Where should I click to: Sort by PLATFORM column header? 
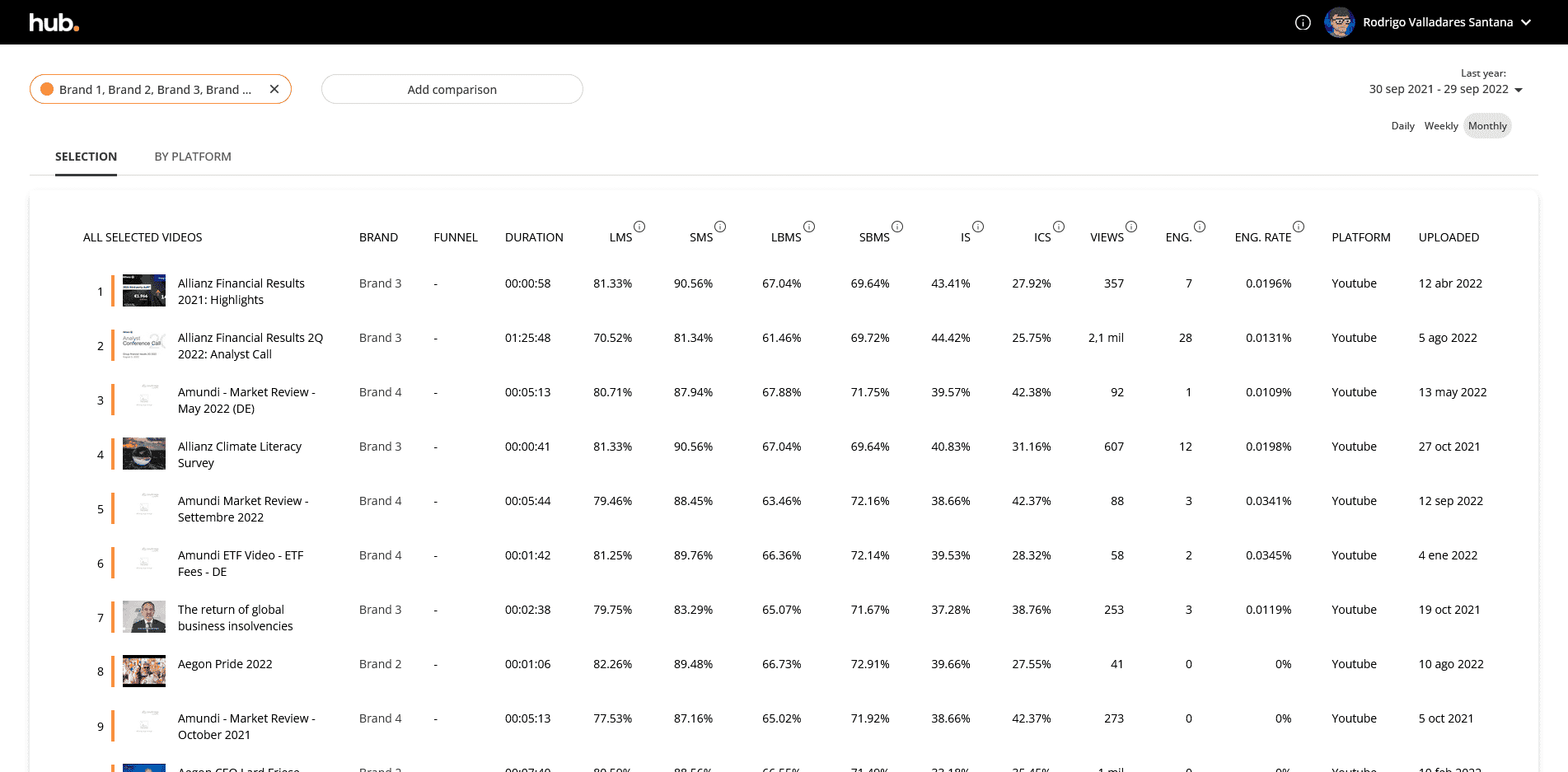1361,237
